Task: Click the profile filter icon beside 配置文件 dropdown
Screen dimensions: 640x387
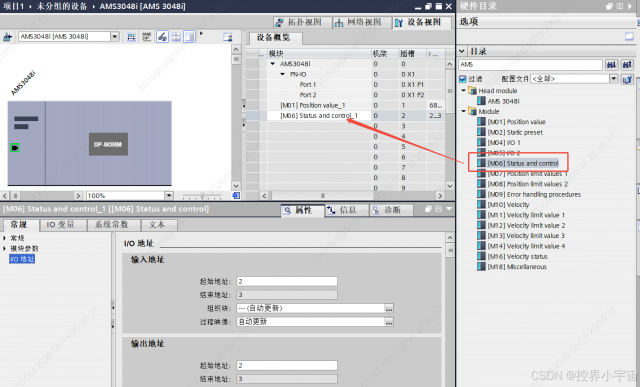Action: tap(627, 79)
